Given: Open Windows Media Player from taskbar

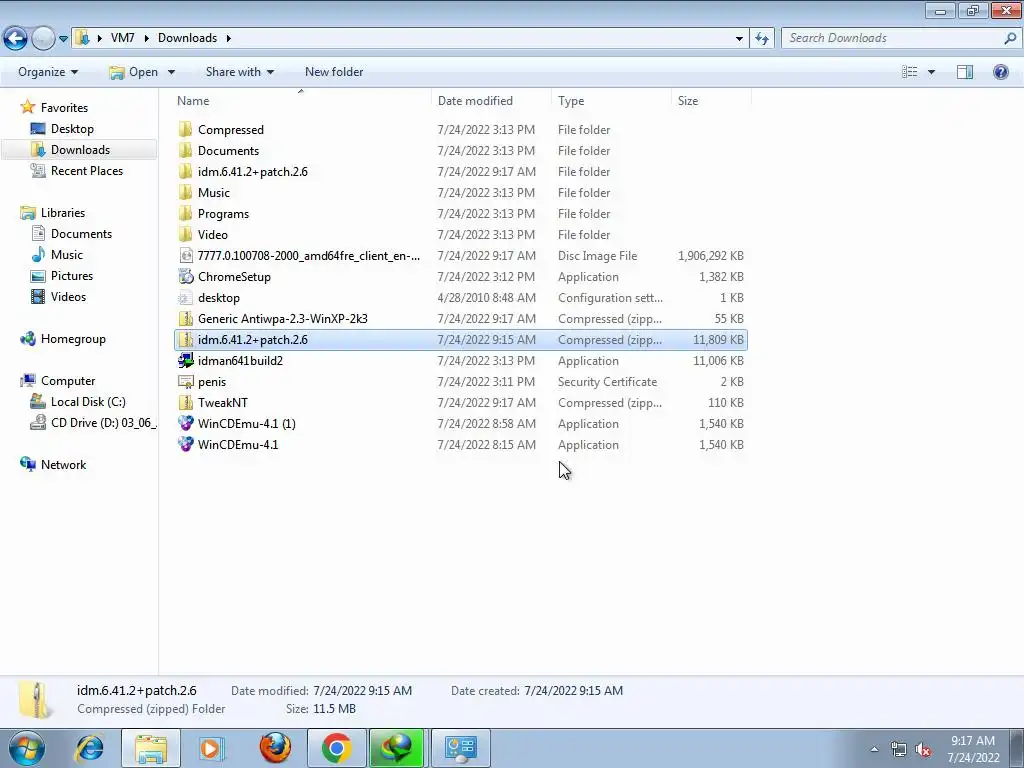Looking at the screenshot, I should (211, 748).
